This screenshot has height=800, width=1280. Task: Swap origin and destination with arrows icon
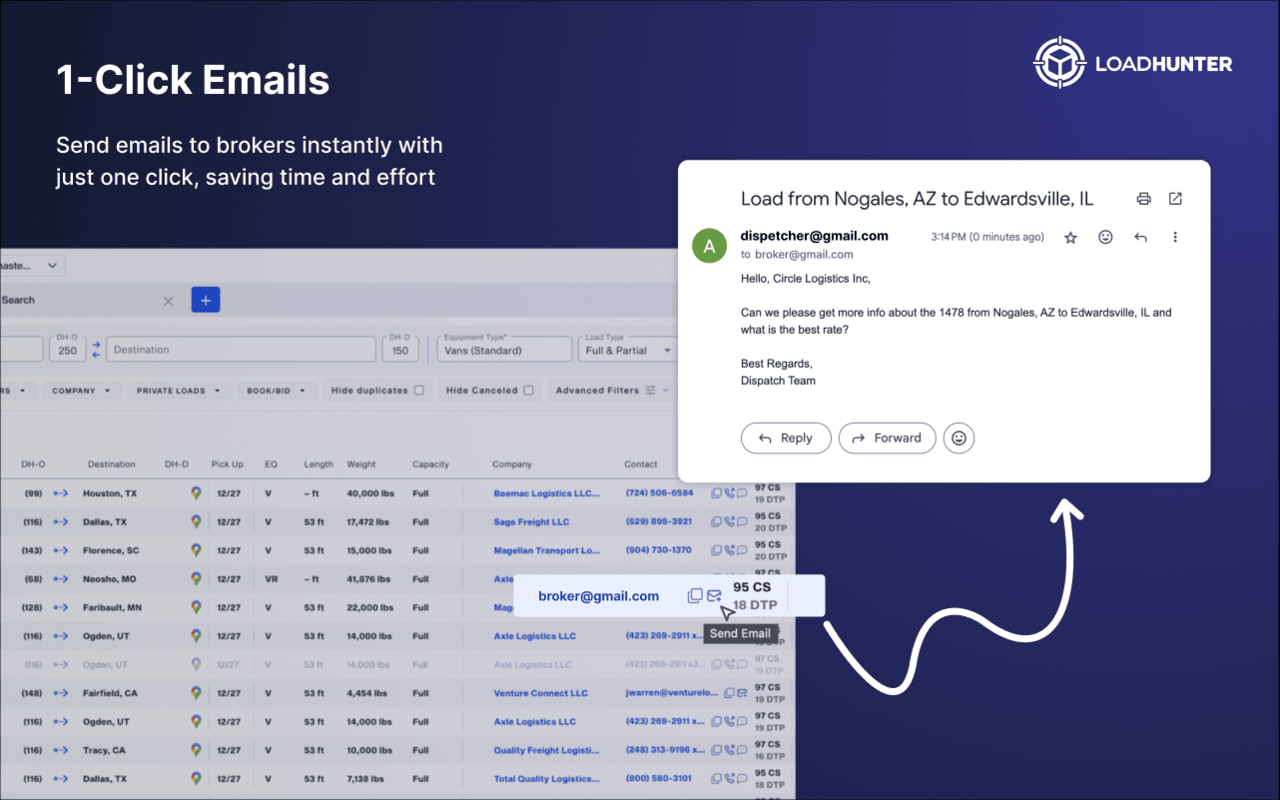pos(96,350)
